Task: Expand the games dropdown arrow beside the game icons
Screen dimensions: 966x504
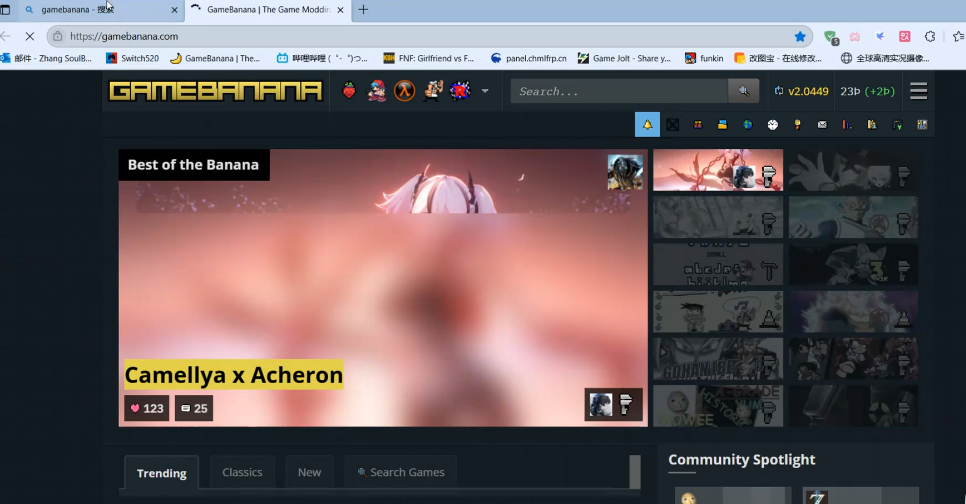Action: pos(485,91)
